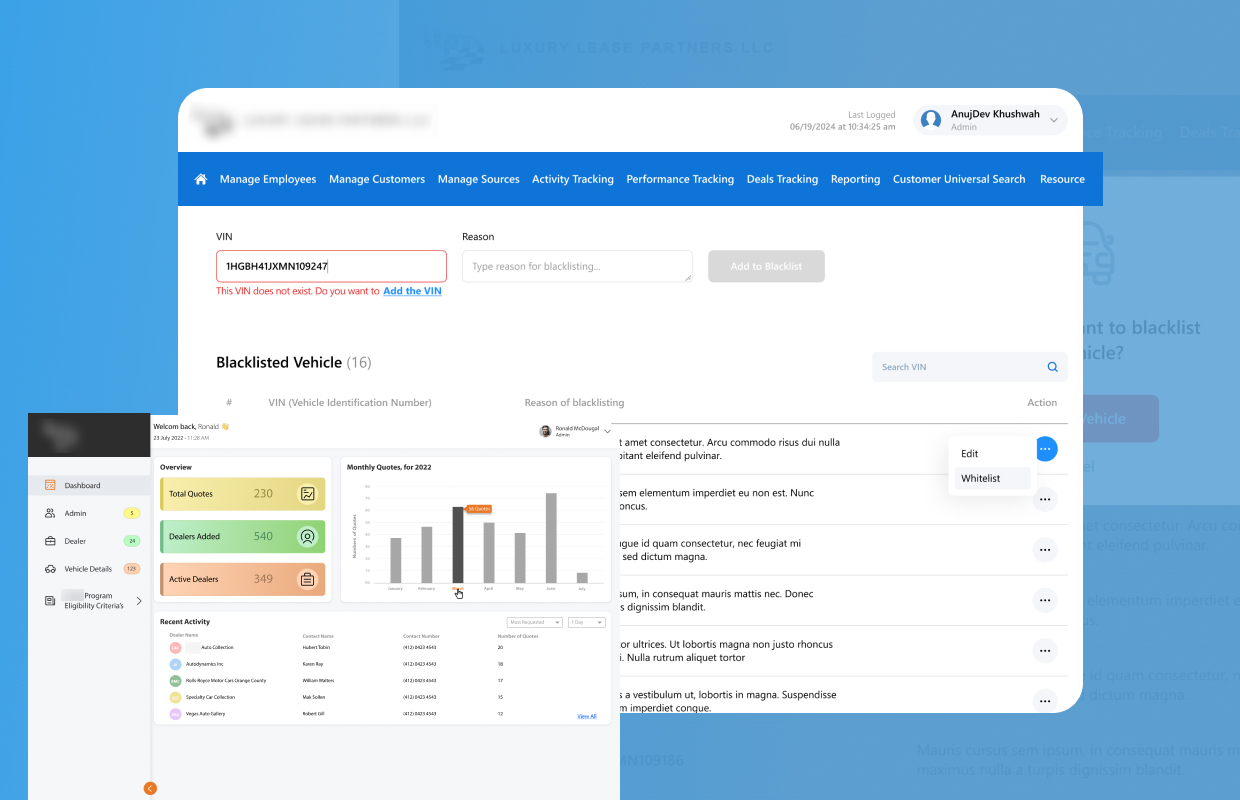Open the Most Requested dropdown
Image resolution: width=1240 pixels, height=800 pixels.
[535, 622]
